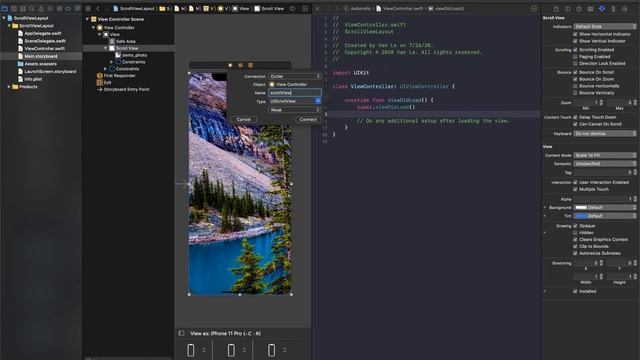Open the Size inspector ruler icon
The image size is (640, 360).
(613, 9)
